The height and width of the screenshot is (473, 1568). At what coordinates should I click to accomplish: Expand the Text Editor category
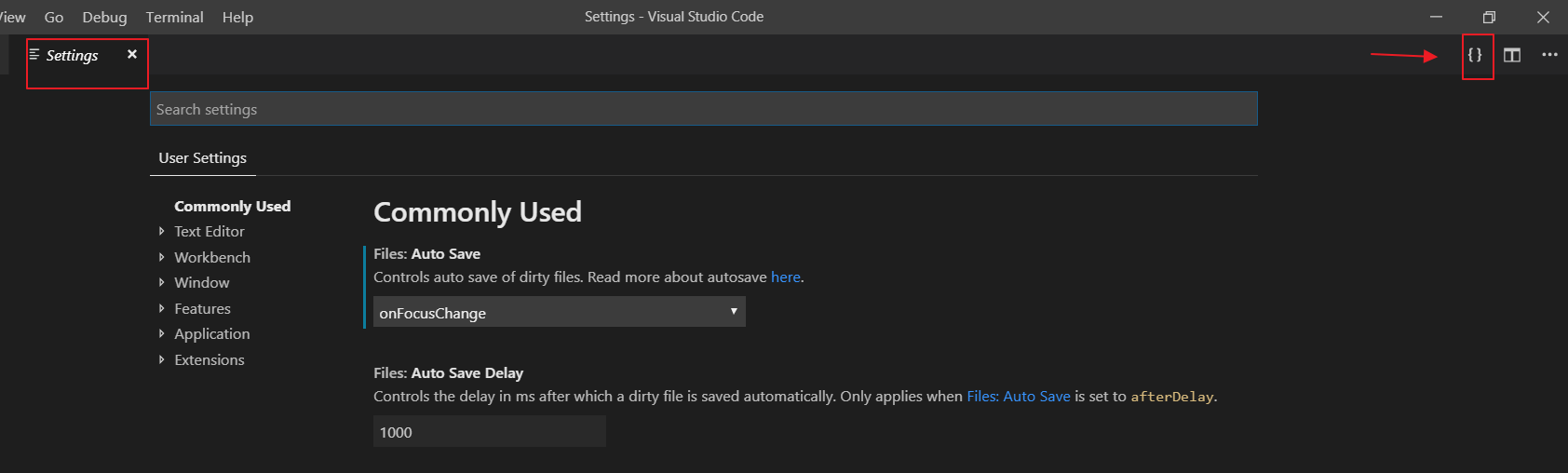161,231
